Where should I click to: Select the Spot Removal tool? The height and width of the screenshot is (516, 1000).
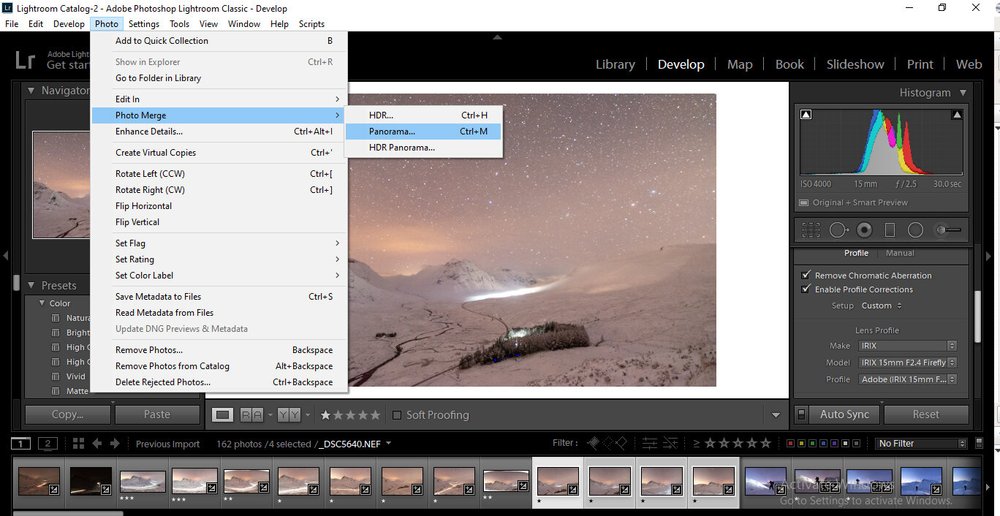coord(839,230)
